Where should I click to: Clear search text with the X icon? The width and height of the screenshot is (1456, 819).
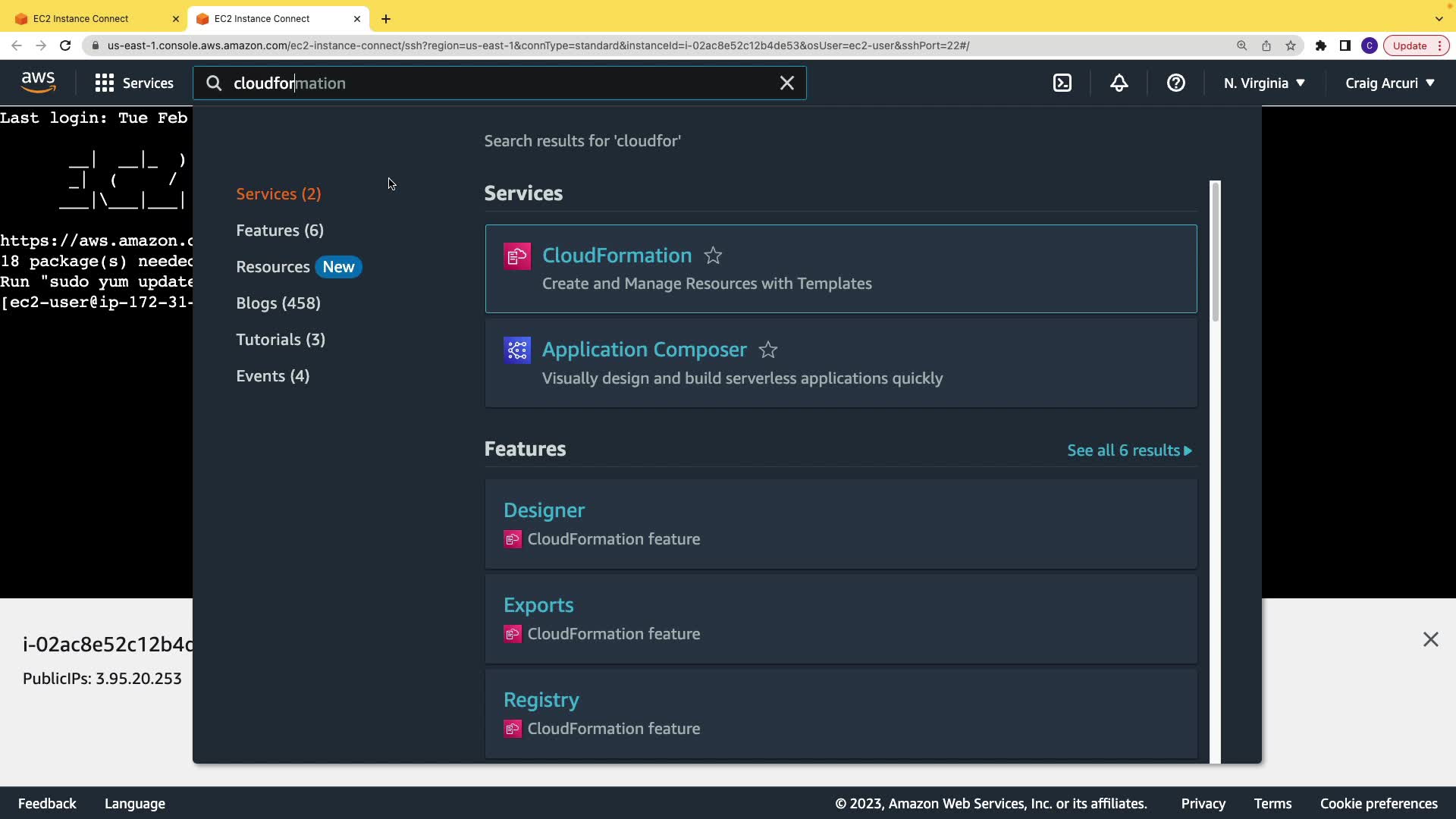pos(787,83)
